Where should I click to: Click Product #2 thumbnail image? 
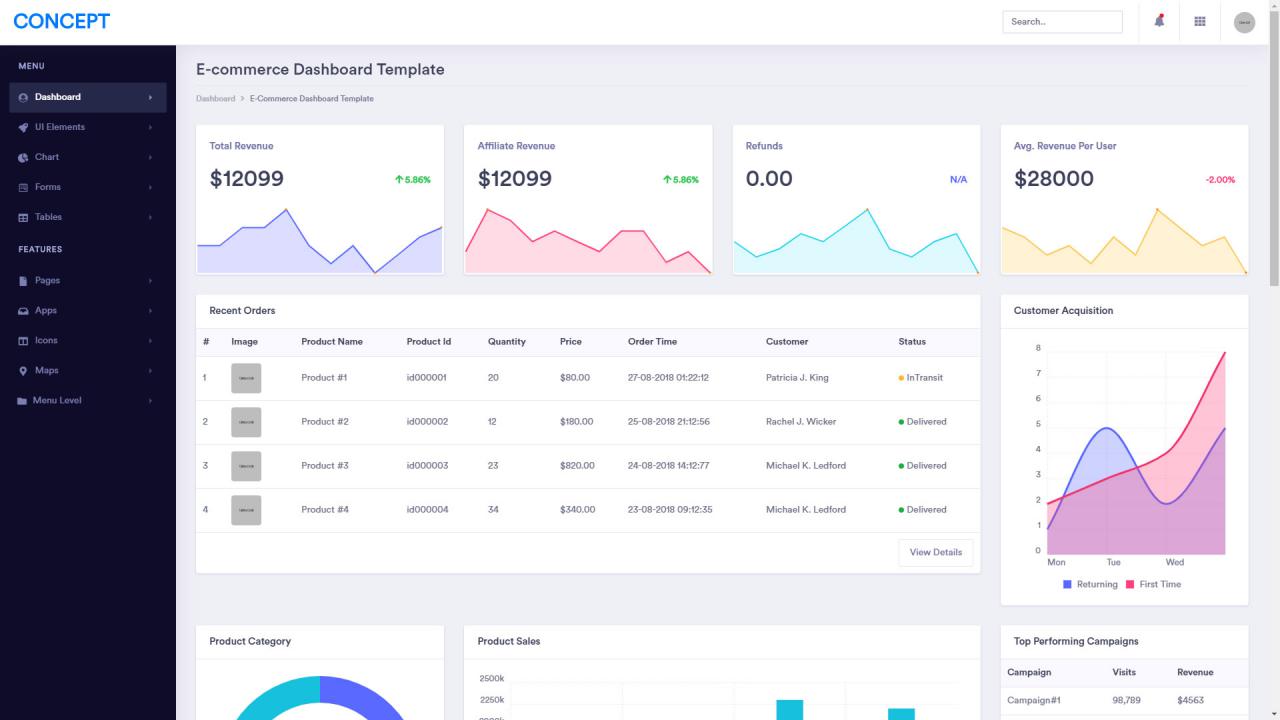(x=246, y=422)
